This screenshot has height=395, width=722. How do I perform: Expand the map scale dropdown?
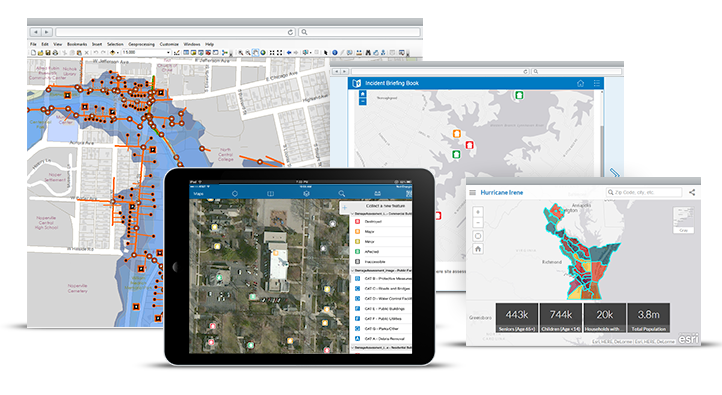[168, 53]
